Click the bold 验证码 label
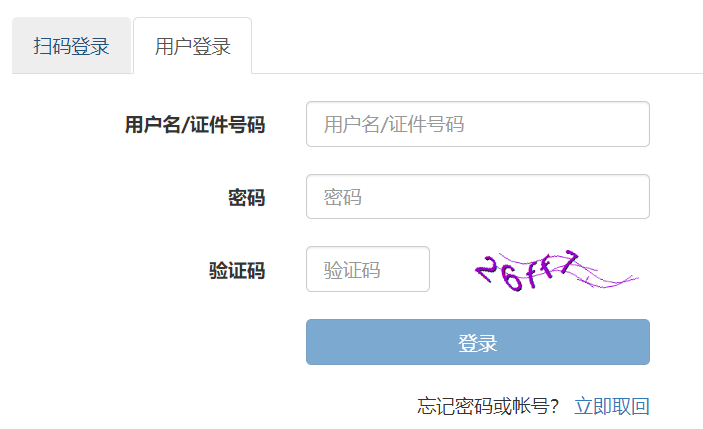This screenshot has height=429, width=703. pos(237,270)
